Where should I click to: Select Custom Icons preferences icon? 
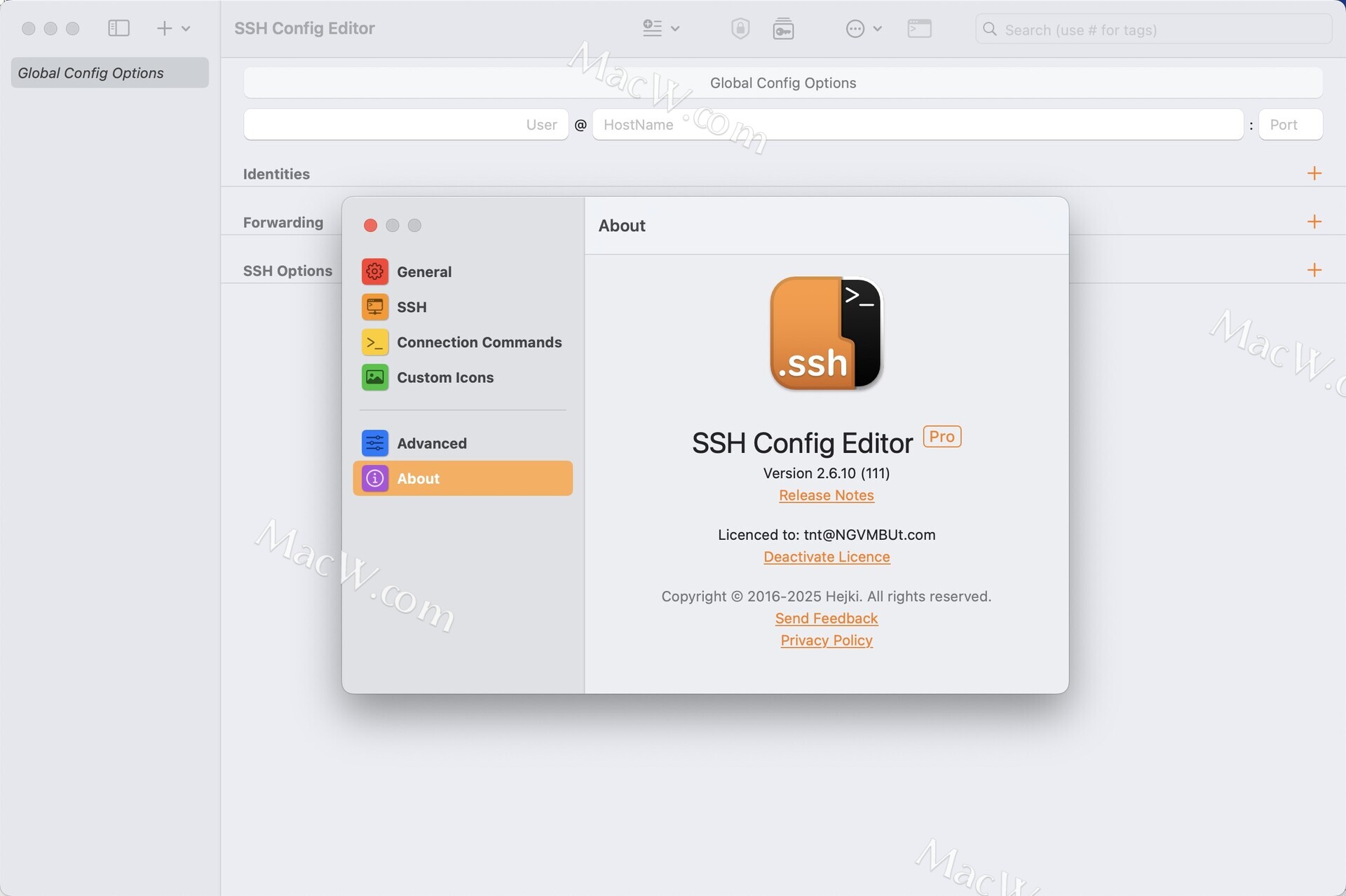click(375, 377)
